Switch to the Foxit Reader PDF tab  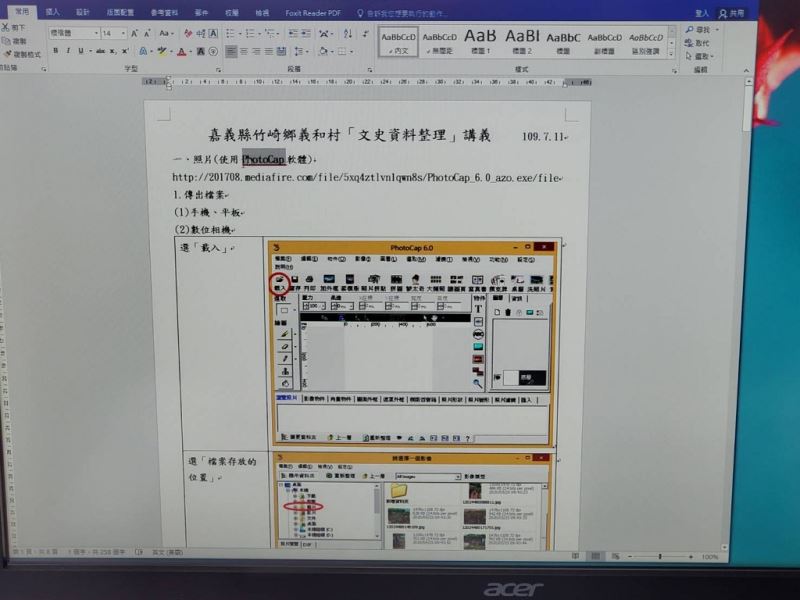pyautogui.click(x=315, y=13)
